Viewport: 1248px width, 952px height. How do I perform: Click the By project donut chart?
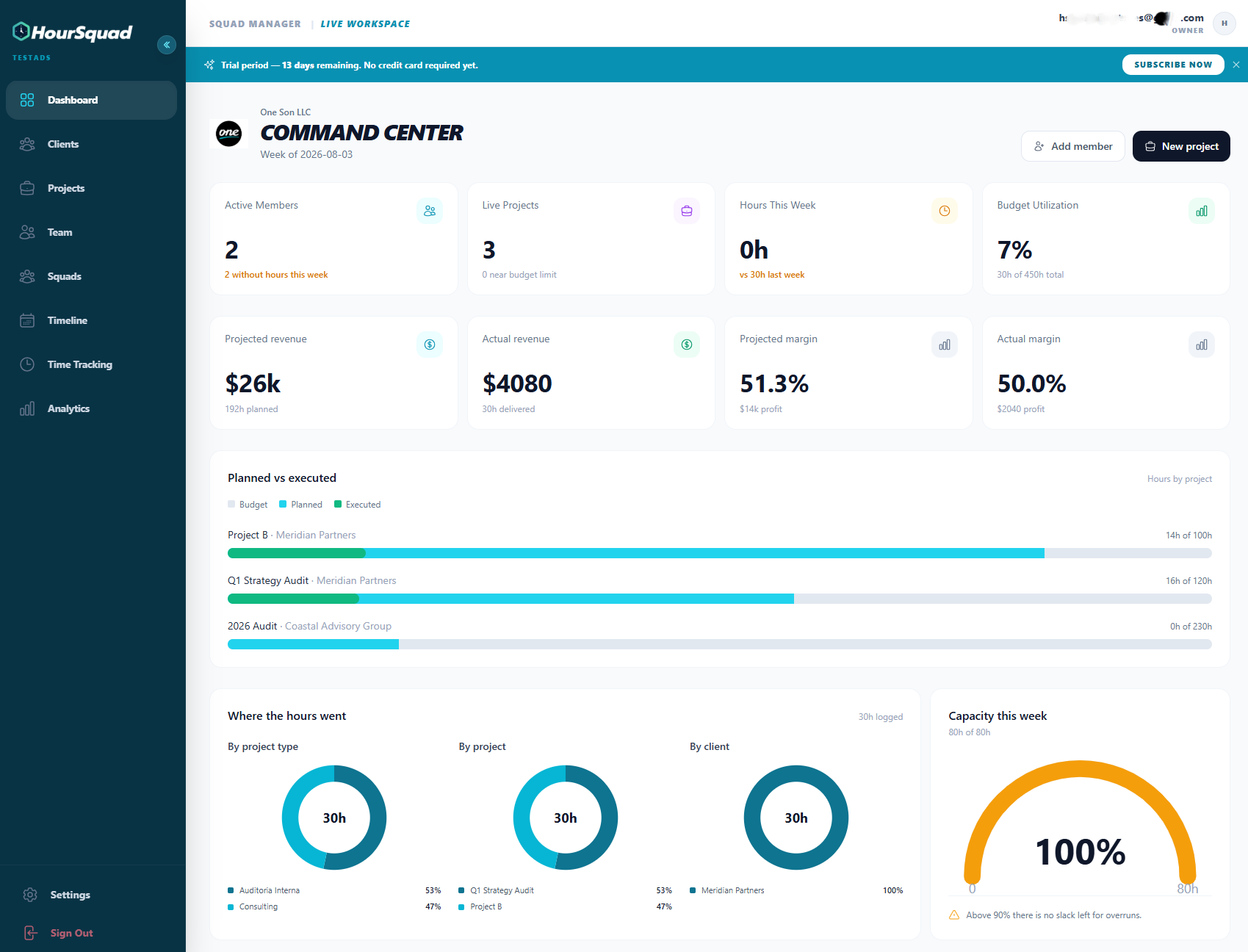(x=566, y=818)
